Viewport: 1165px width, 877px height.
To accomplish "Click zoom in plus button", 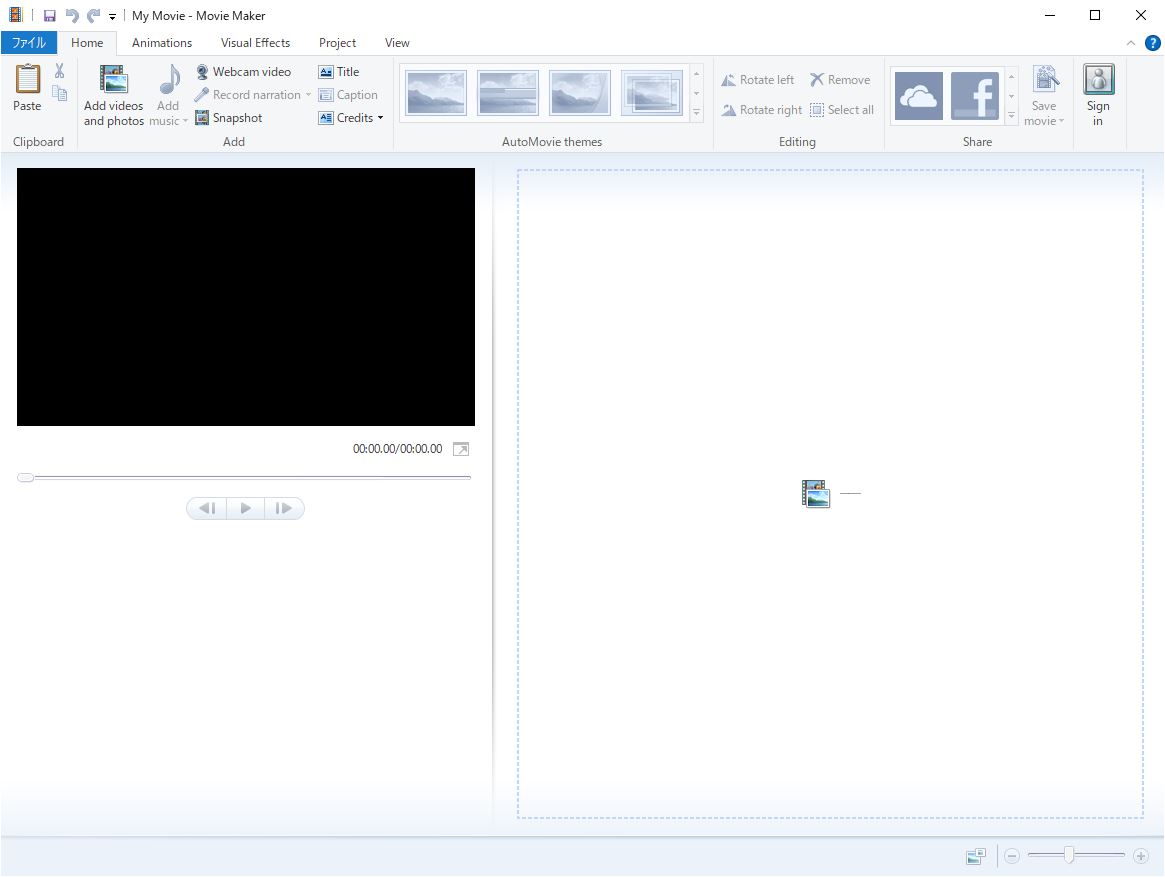I will point(1141,856).
